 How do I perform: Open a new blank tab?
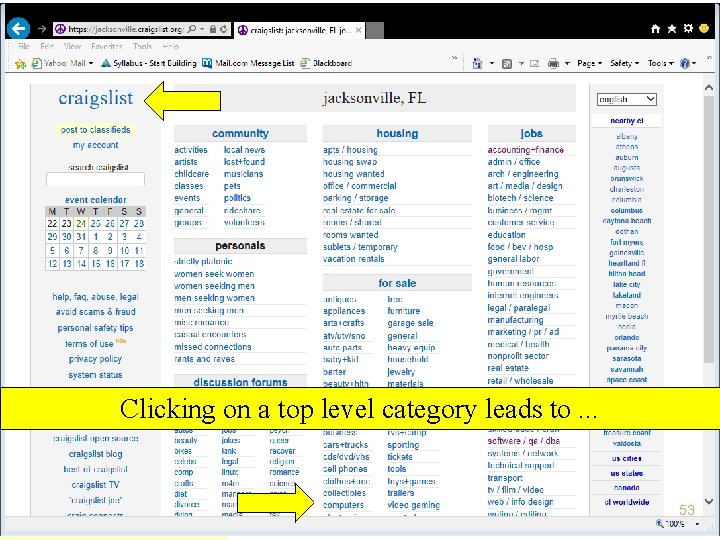[x=375, y=30]
